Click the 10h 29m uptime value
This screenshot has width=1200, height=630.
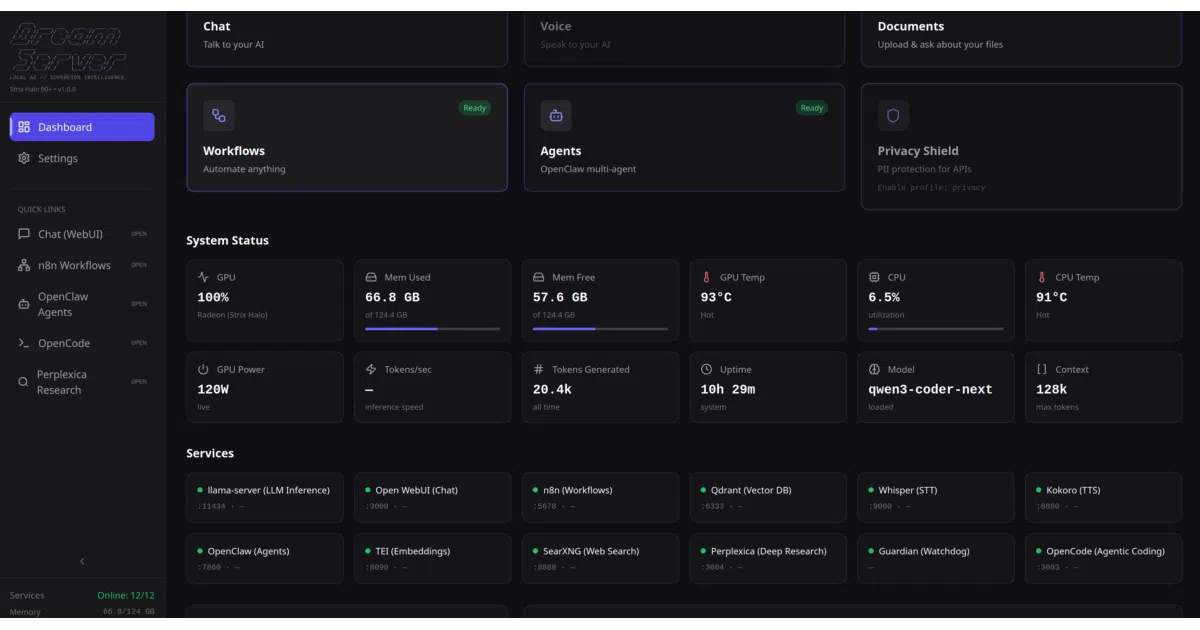tap(728, 390)
